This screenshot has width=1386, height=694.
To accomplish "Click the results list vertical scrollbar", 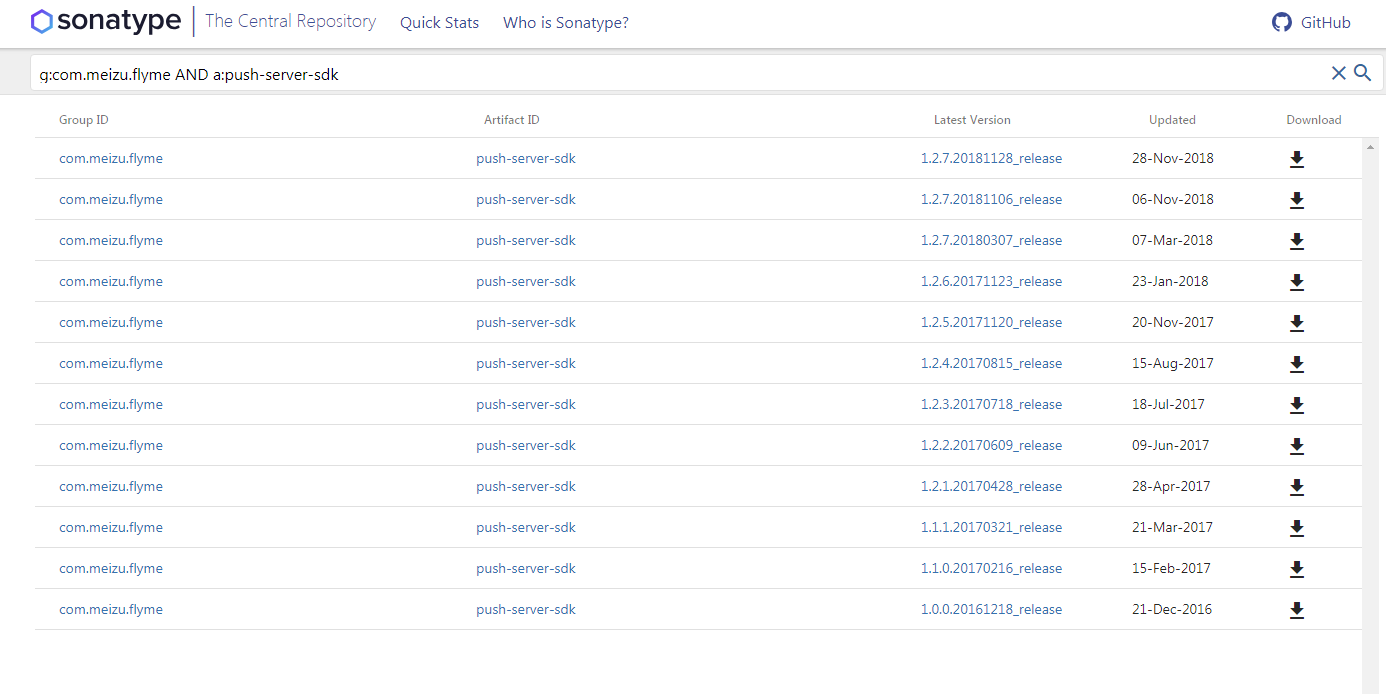I will [x=1370, y=400].
